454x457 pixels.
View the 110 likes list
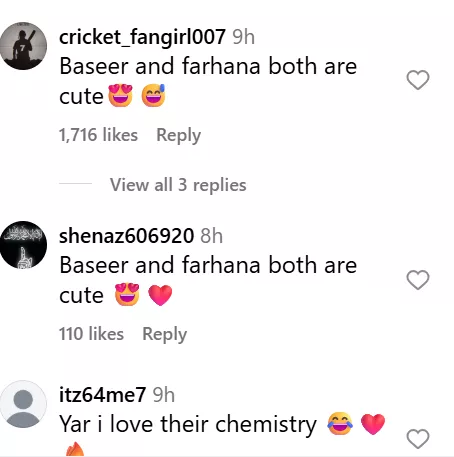click(x=91, y=334)
